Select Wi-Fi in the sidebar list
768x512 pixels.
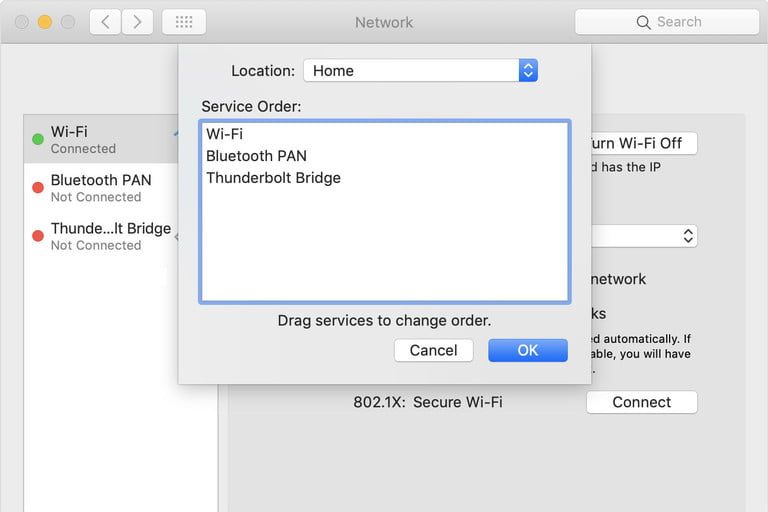[x=100, y=139]
